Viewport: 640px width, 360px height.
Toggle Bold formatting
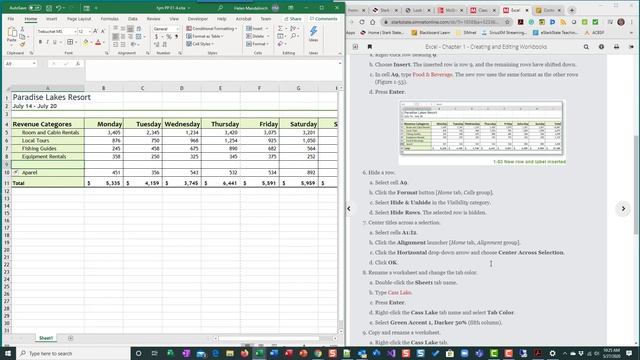(x=40, y=42)
